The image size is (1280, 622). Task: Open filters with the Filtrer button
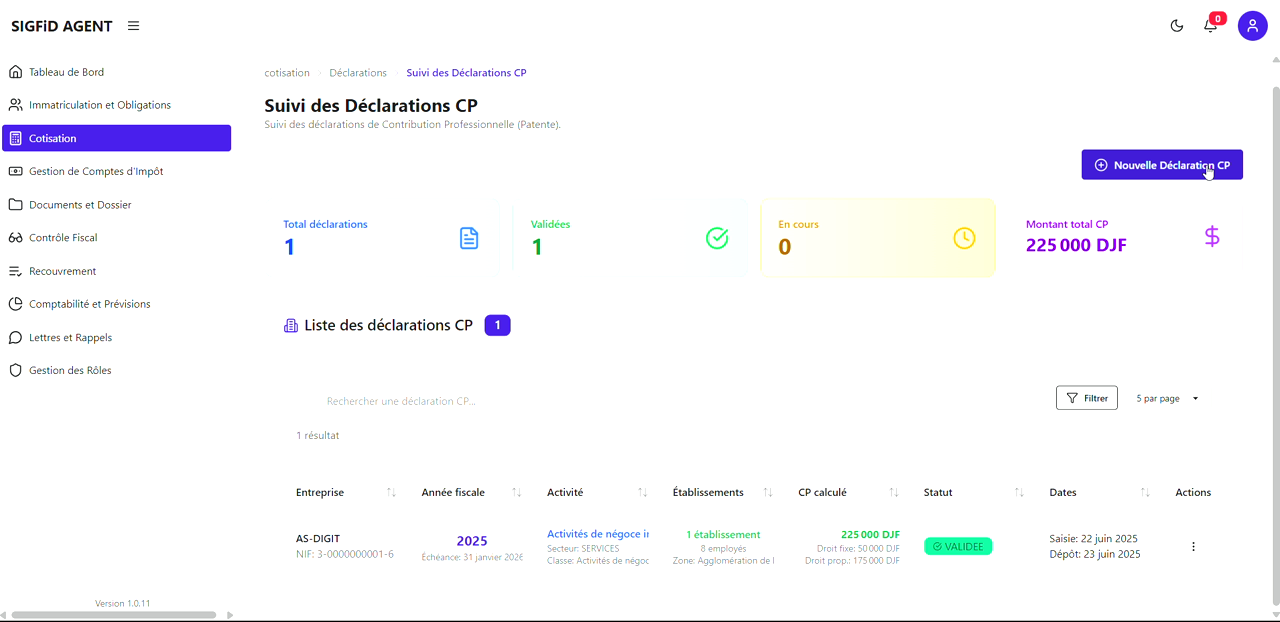click(x=1087, y=397)
